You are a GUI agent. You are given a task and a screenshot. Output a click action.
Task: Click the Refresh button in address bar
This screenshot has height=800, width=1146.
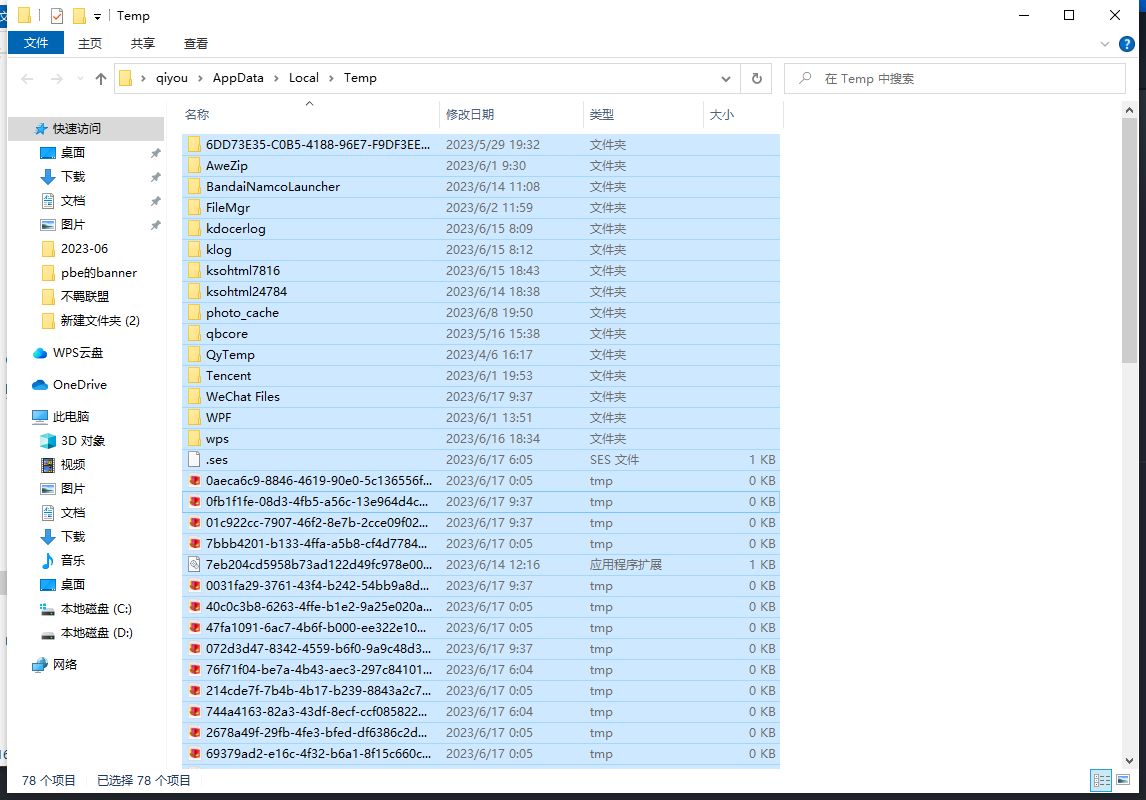click(x=756, y=78)
